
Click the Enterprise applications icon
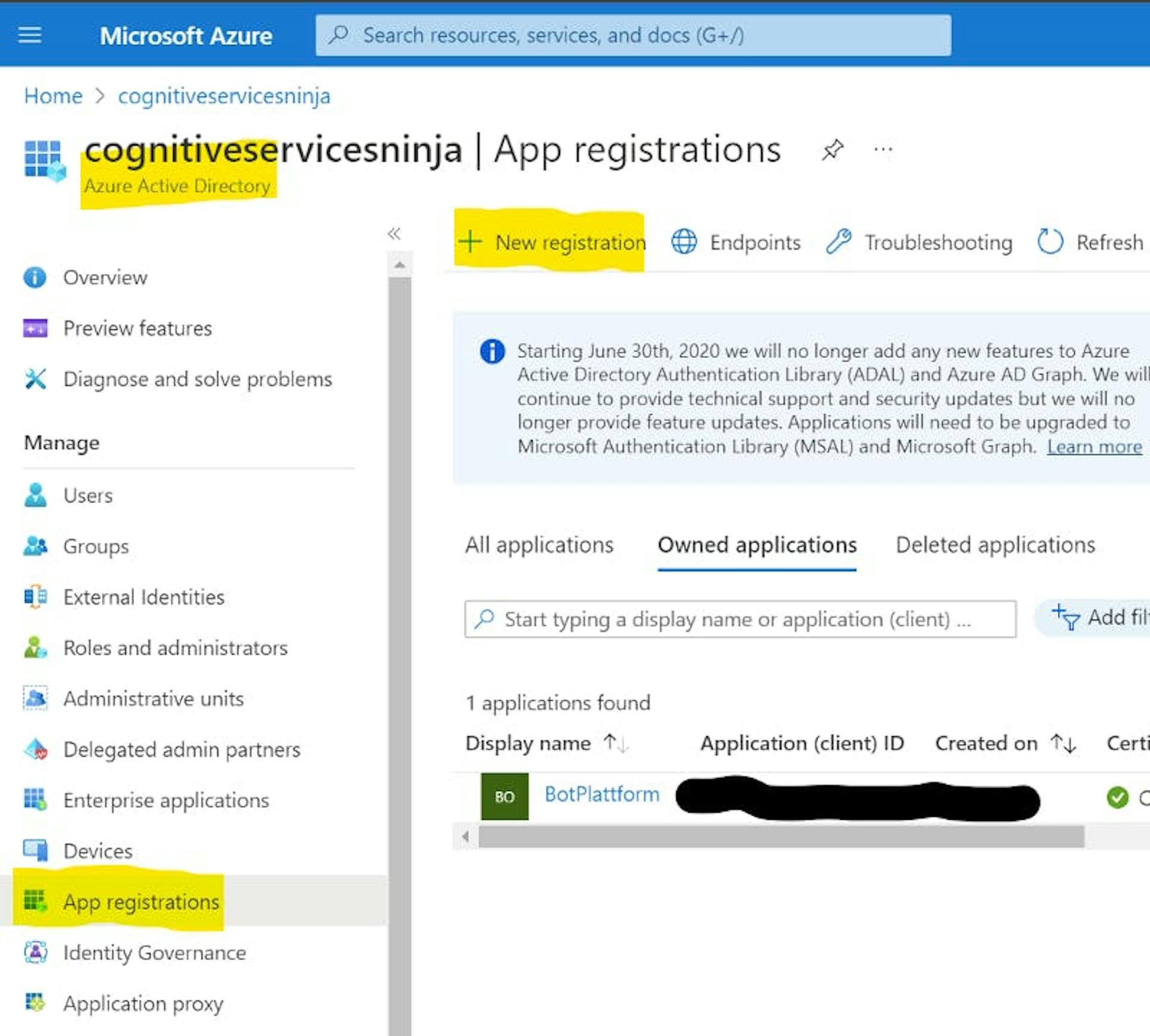(35, 799)
